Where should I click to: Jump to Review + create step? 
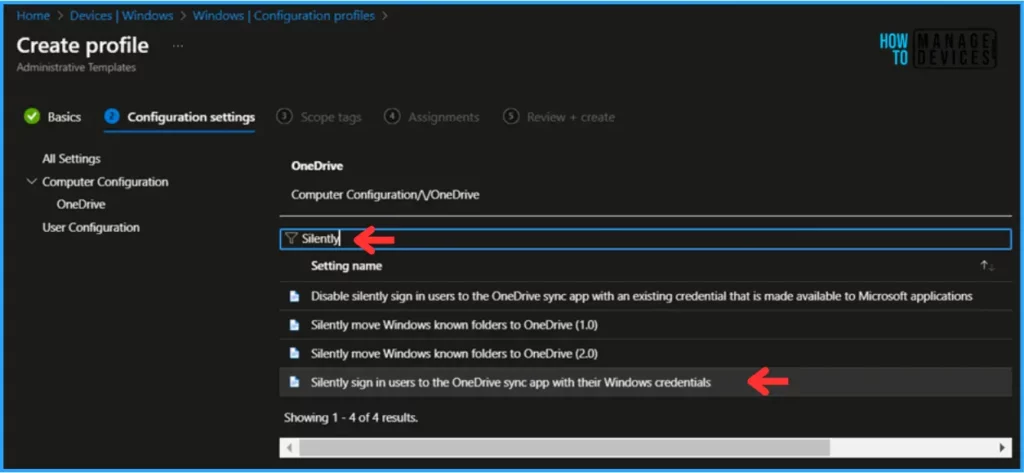571,118
